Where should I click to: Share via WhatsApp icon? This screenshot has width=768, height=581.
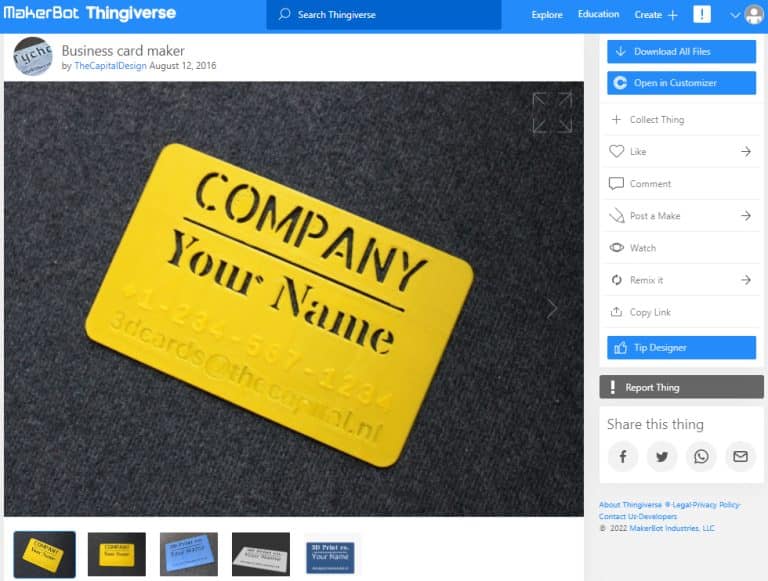[x=701, y=456]
